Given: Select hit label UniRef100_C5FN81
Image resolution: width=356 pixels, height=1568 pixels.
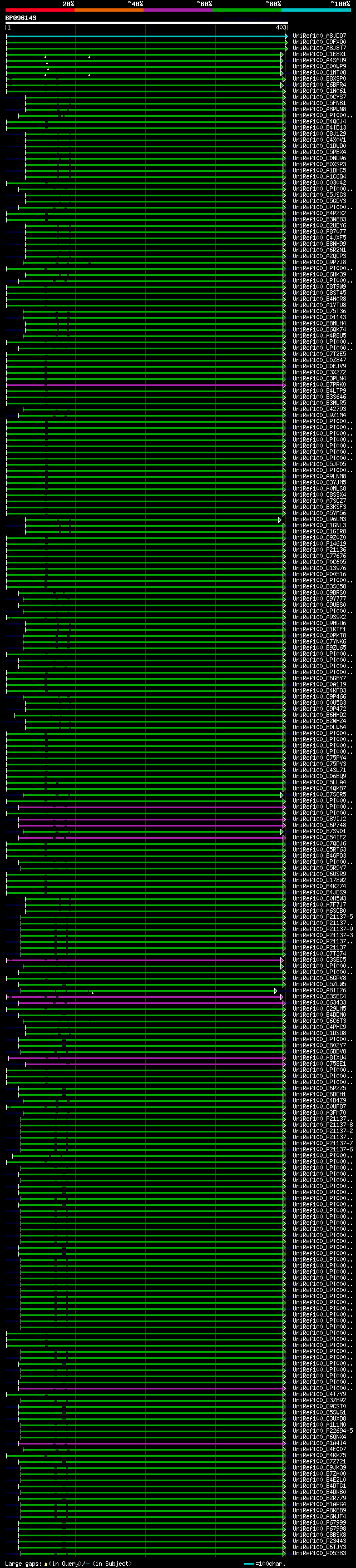Looking at the screenshot, I should coord(319,103).
